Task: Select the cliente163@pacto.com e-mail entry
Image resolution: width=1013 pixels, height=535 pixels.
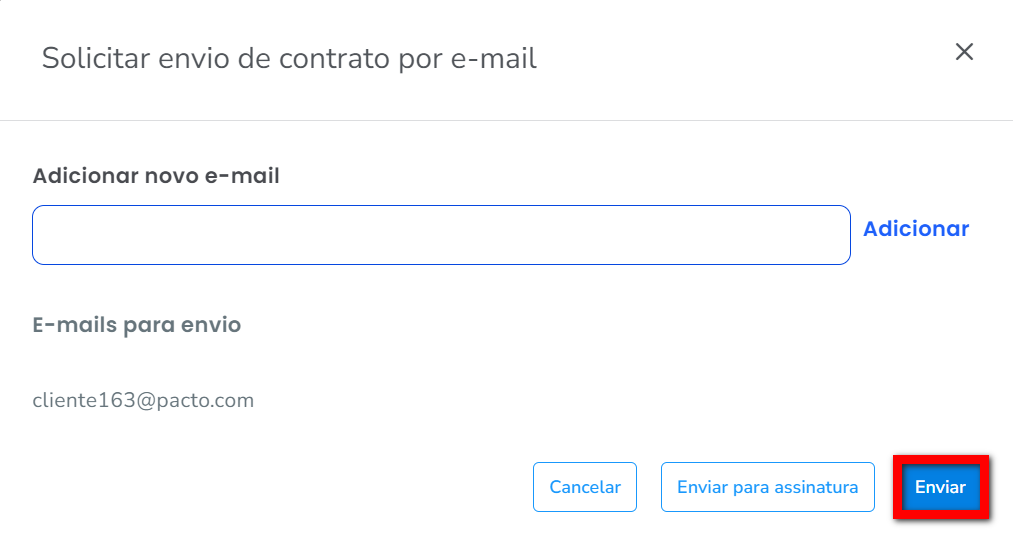Action: pos(143,401)
